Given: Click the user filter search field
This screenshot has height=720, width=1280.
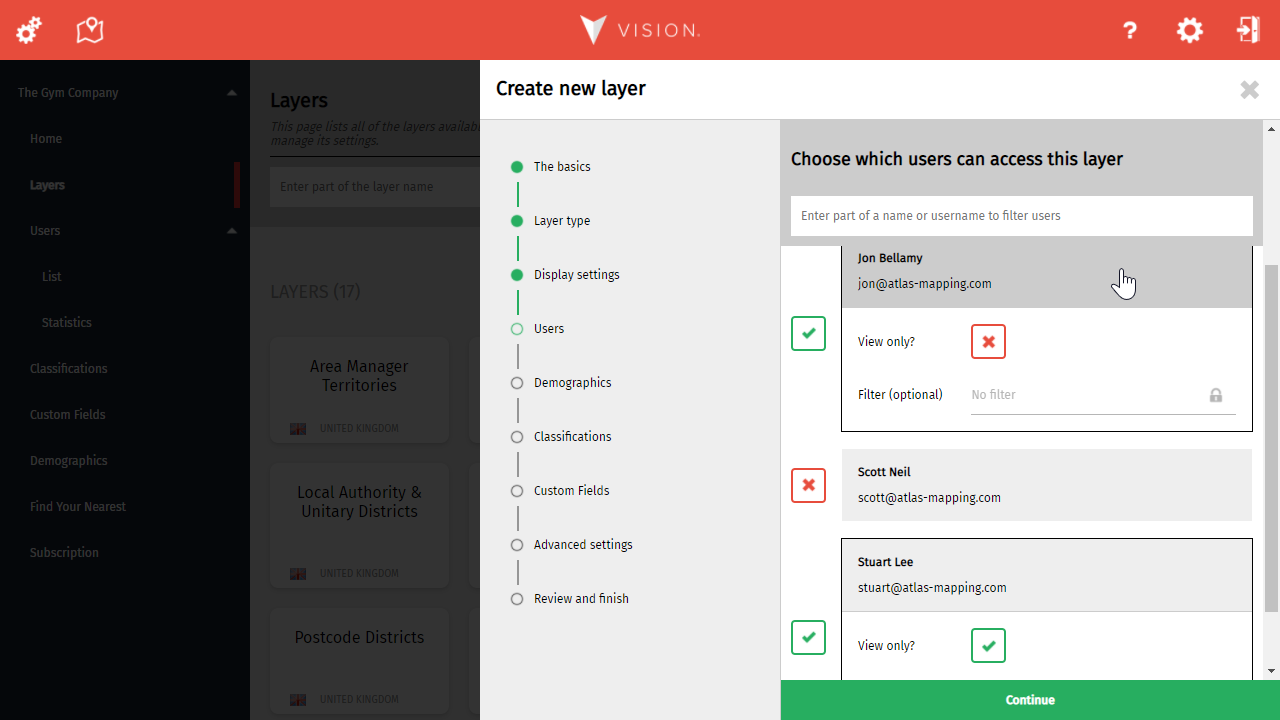Looking at the screenshot, I should pos(1020,216).
